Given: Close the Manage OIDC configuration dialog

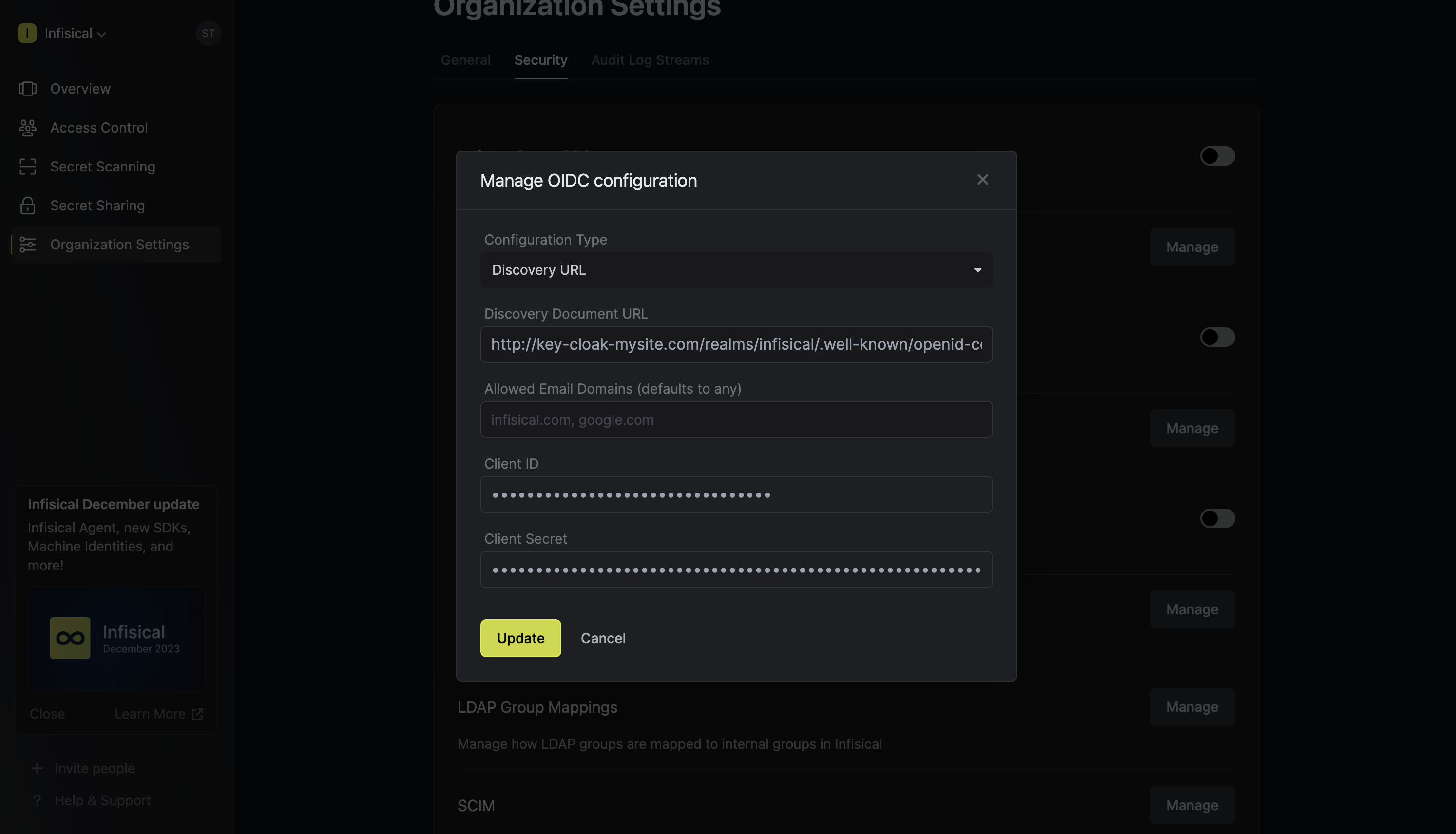Looking at the screenshot, I should [982, 180].
